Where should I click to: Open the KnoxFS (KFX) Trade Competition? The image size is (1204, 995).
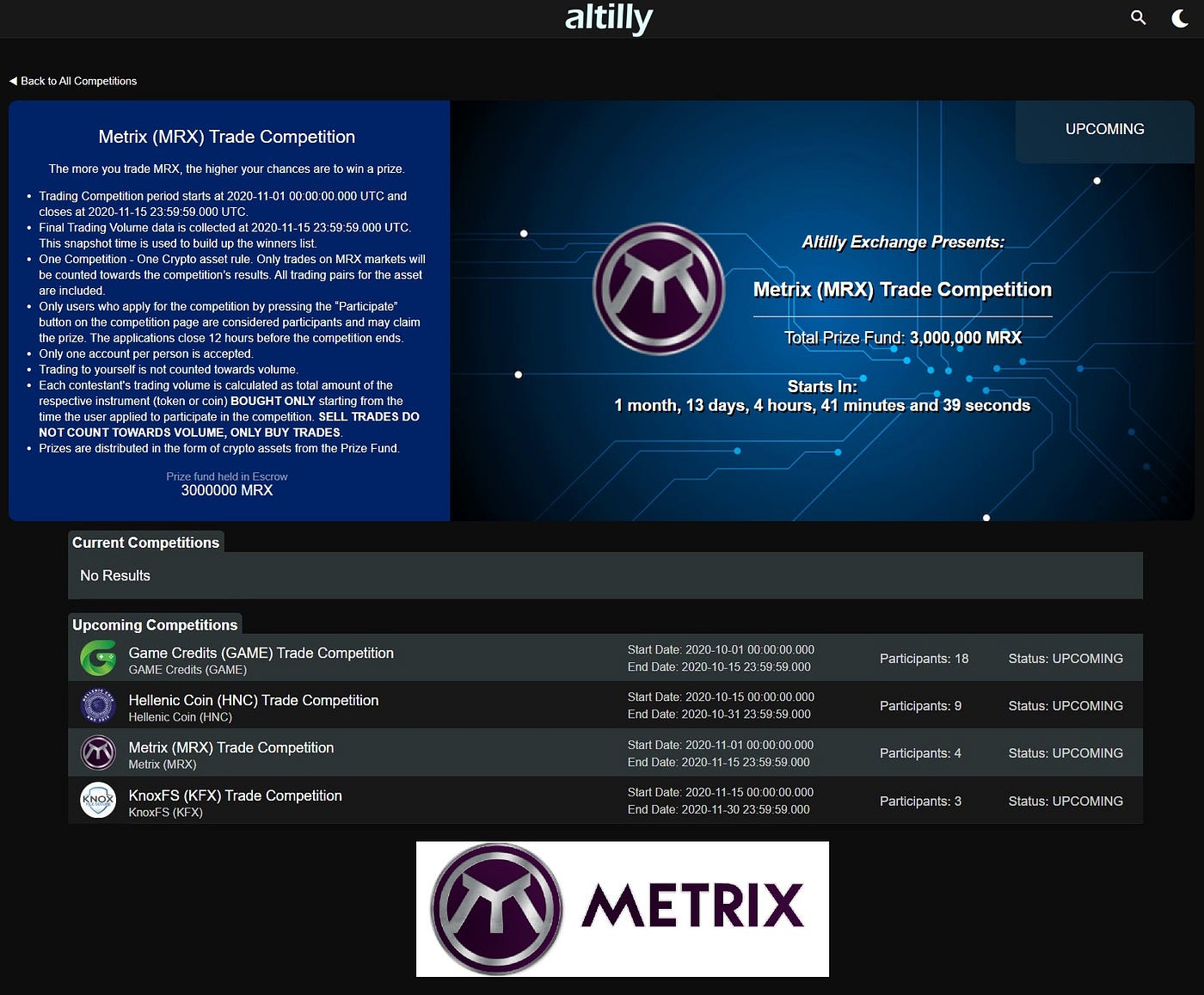(x=235, y=795)
